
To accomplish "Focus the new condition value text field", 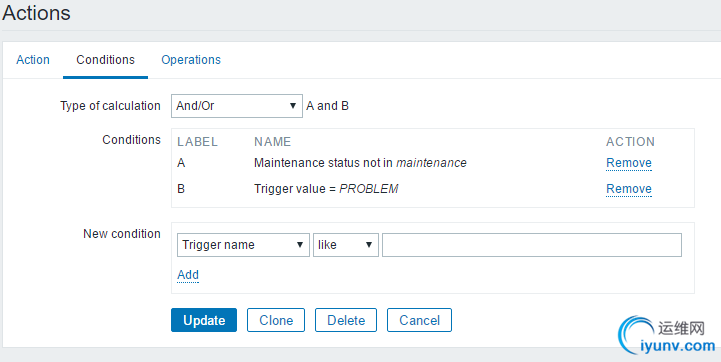I will (x=532, y=245).
